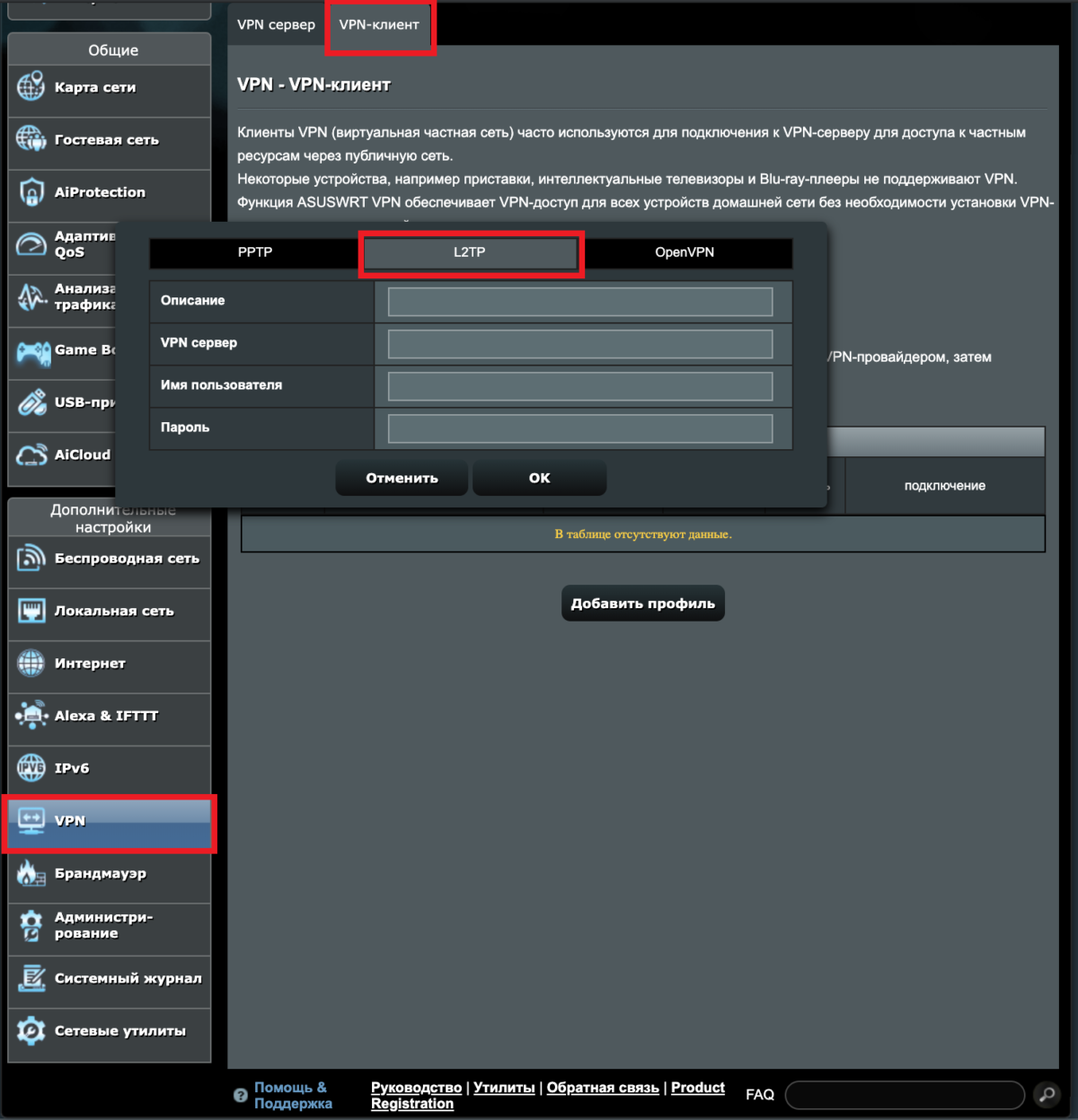
Task: Click inside the VPN сервер input field
Action: tap(579, 344)
